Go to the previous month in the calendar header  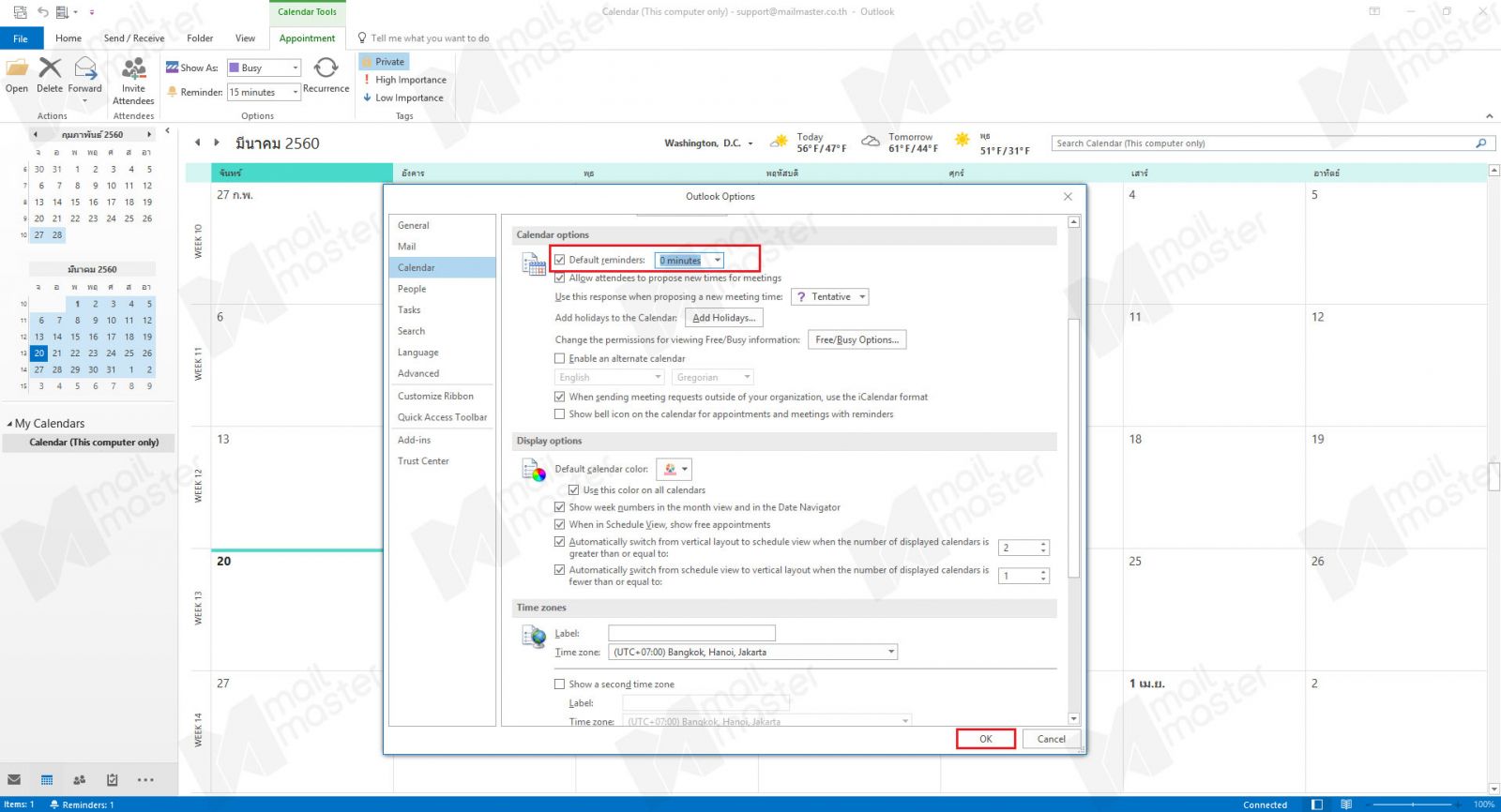(197, 143)
